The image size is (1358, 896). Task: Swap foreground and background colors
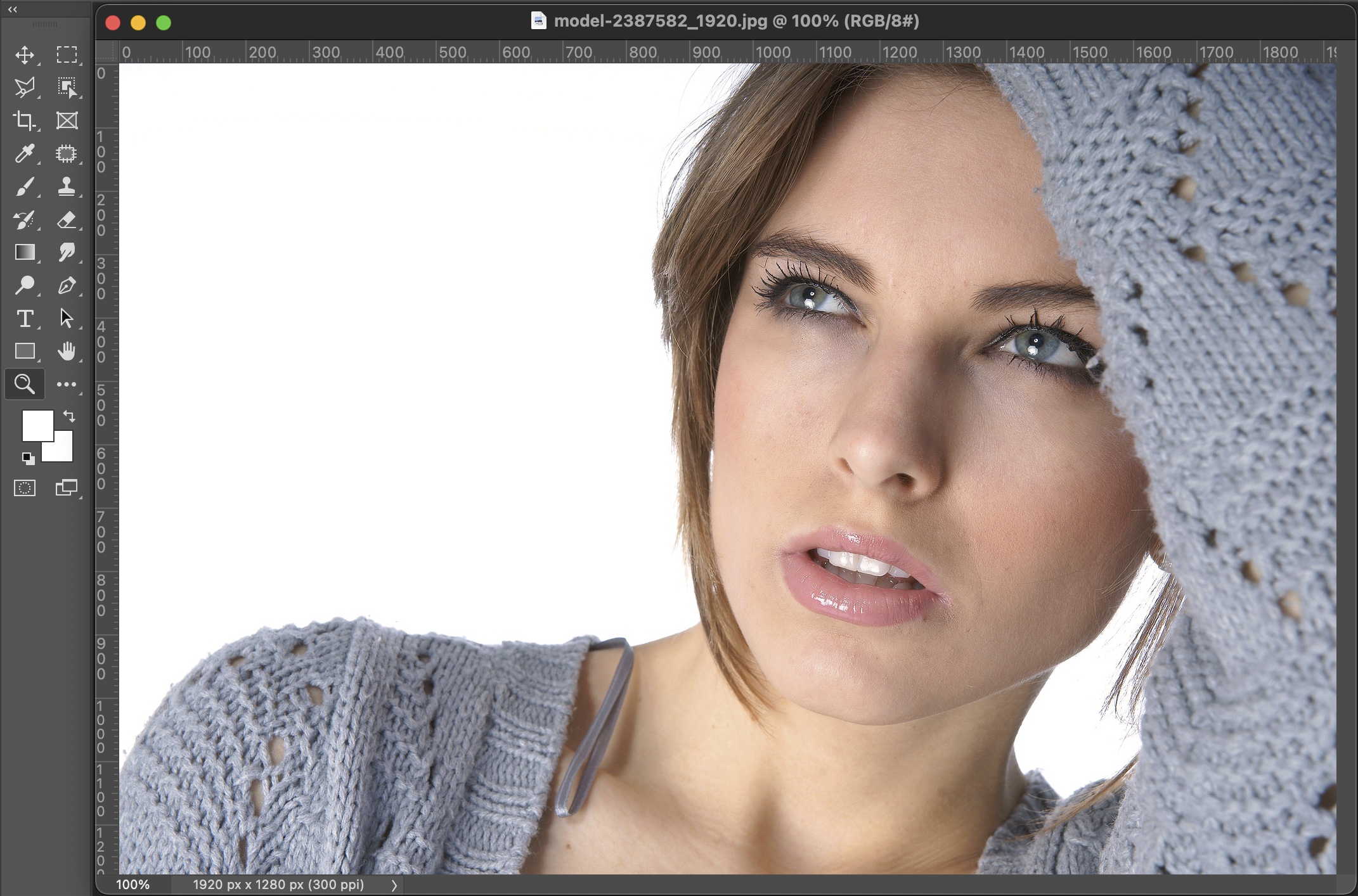[69, 416]
